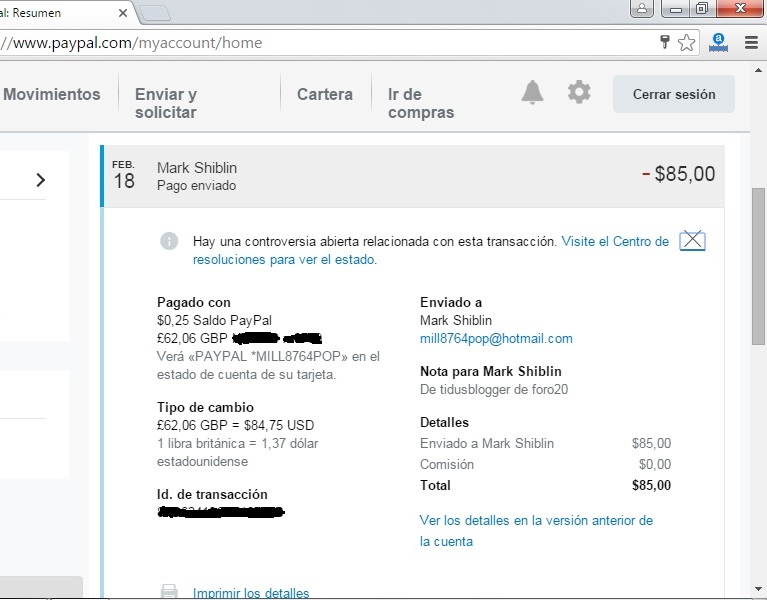Click the info icon in the dispute notice
This screenshot has width=767, height=600.
pyautogui.click(x=170, y=241)
